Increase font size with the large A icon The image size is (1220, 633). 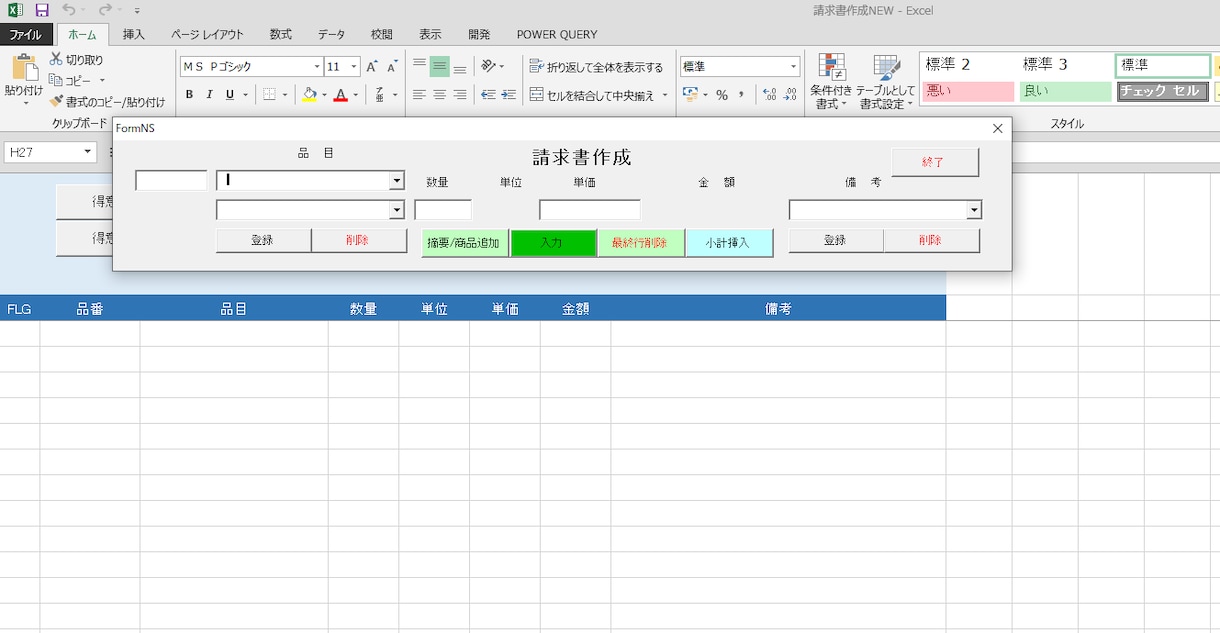tap(371, 67)
